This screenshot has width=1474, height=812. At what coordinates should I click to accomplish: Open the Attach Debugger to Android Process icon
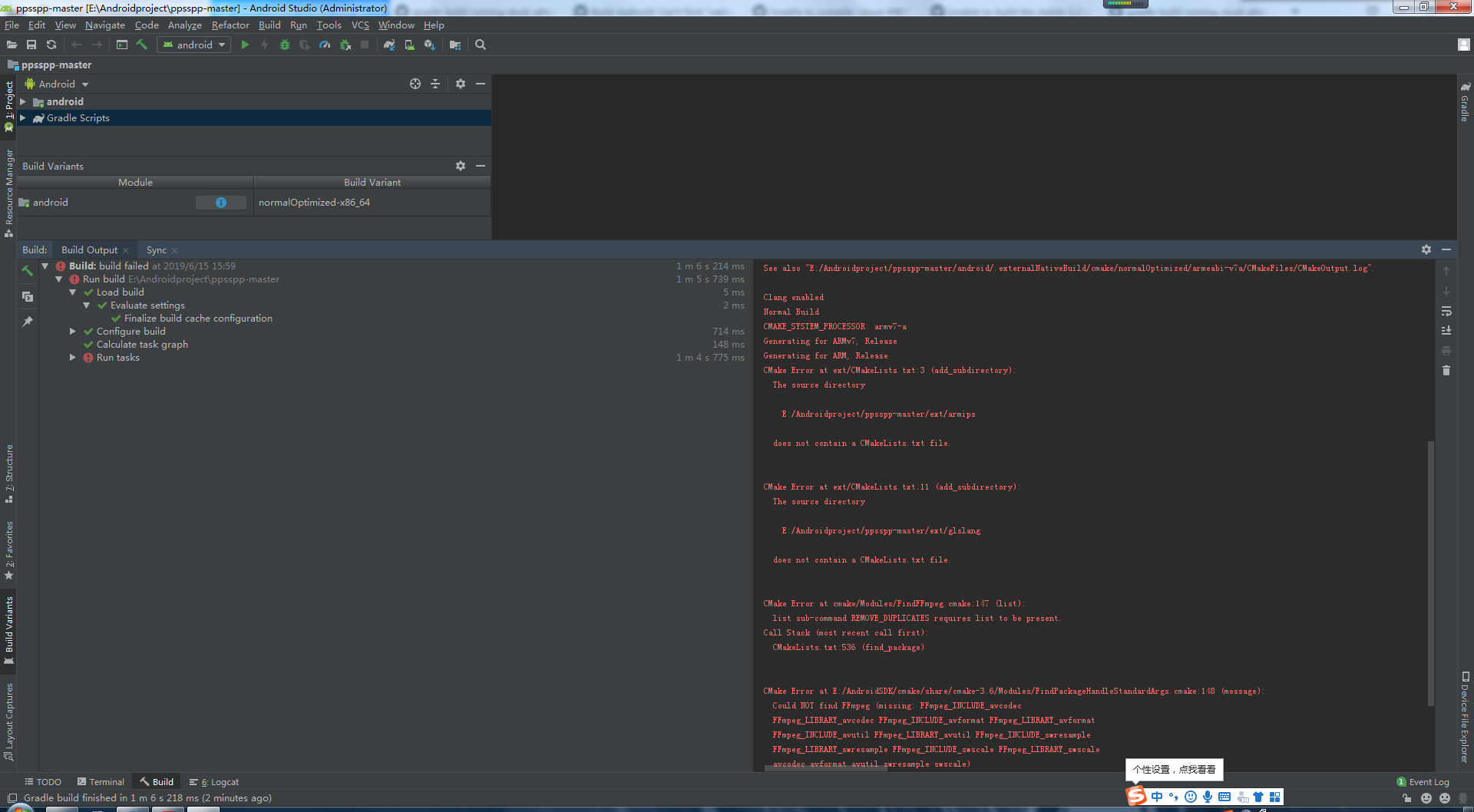[x=344, y=45]
